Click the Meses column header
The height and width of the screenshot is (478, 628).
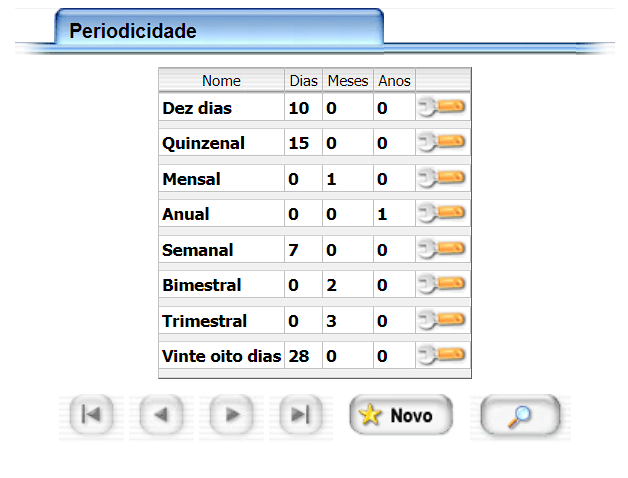[348, 81]
